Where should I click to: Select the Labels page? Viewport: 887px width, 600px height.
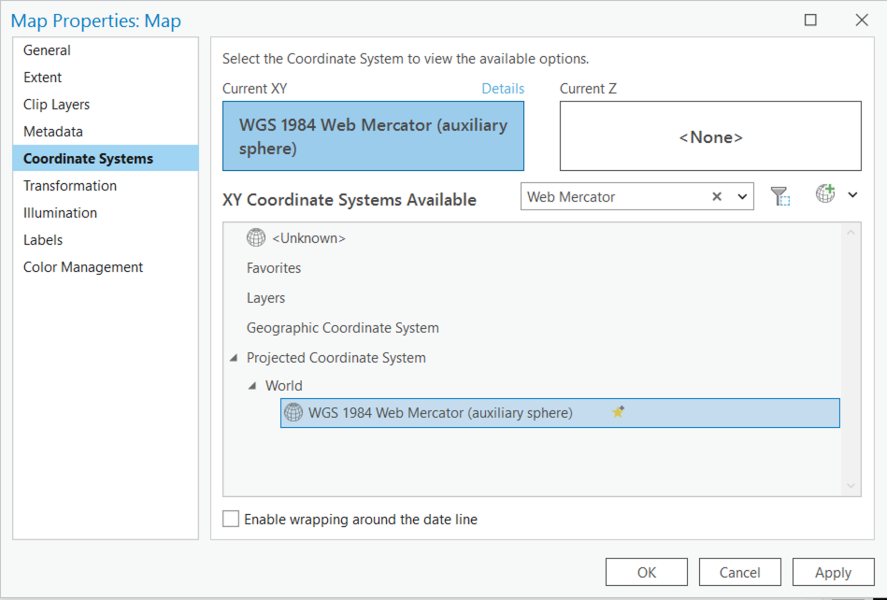(x=43, y=239)
